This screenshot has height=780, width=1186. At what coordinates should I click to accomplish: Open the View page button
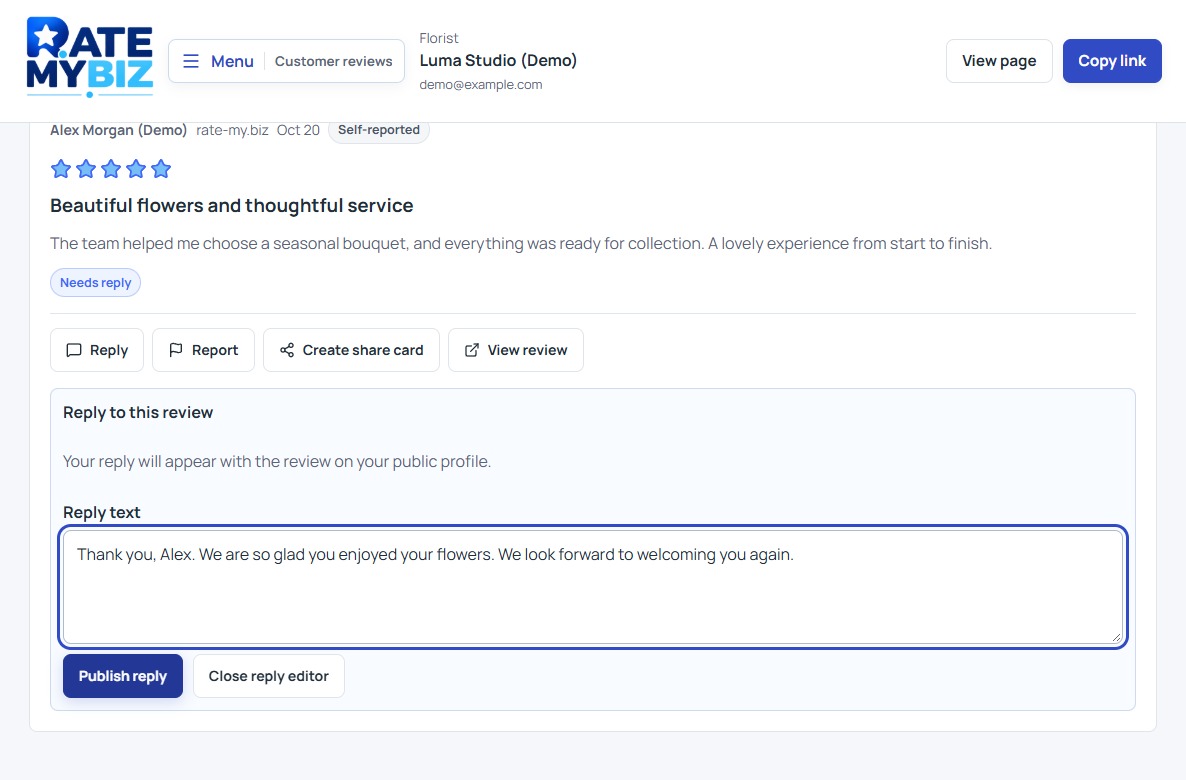tap(998, 61)
